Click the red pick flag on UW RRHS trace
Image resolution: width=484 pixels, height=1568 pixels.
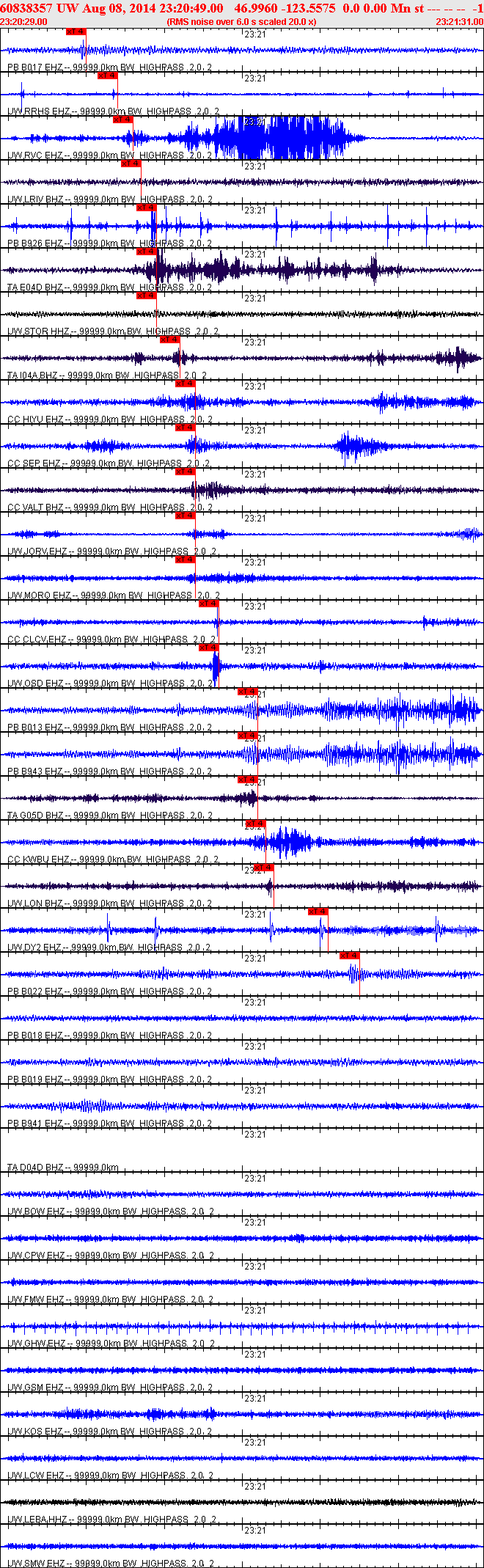[x=107, y=76]
